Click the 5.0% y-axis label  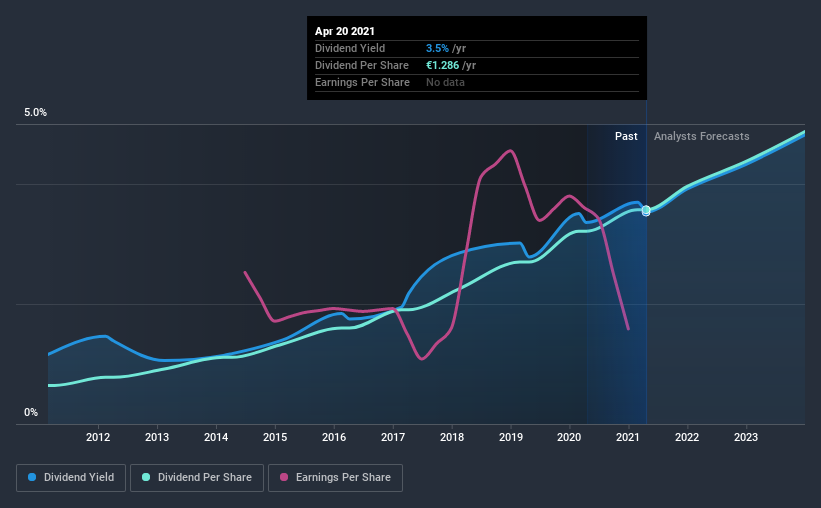click(35, 113)
